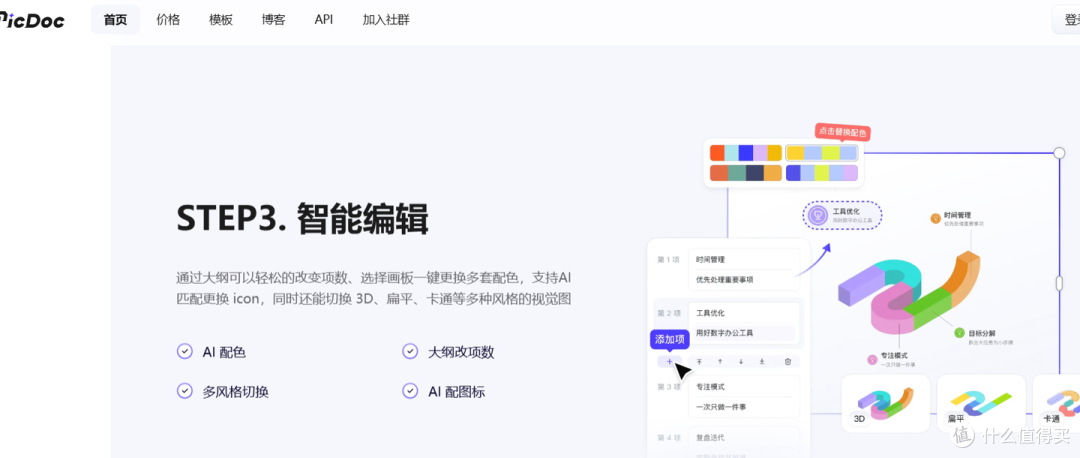The width and height of the screenshot is (1080, 458).
Task: Click the canvas right-edge middle handle
Action: tap(1059, 283)
